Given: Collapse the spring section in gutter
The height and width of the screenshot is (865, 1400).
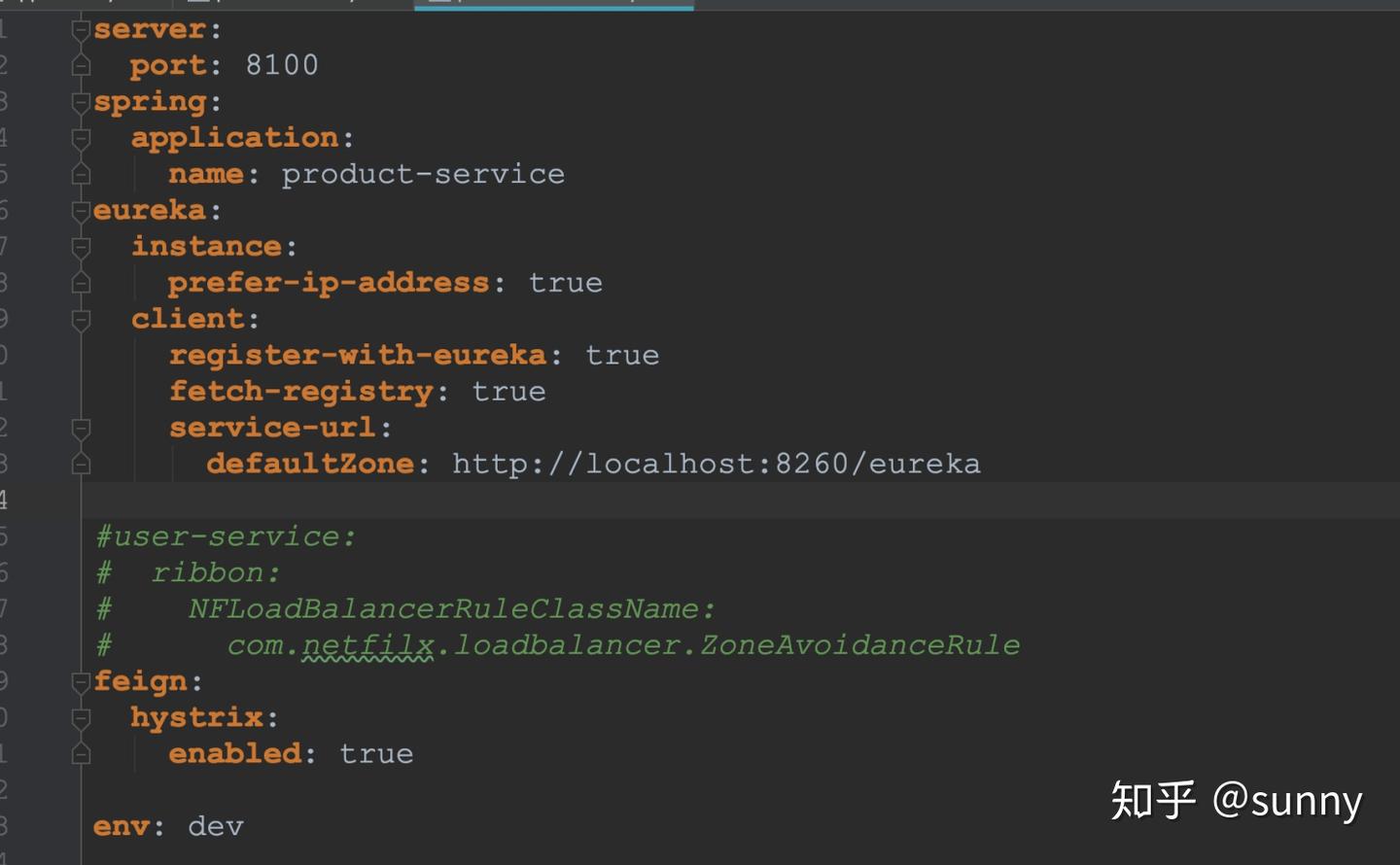Looking at the screenshot, I should point(82,102).
